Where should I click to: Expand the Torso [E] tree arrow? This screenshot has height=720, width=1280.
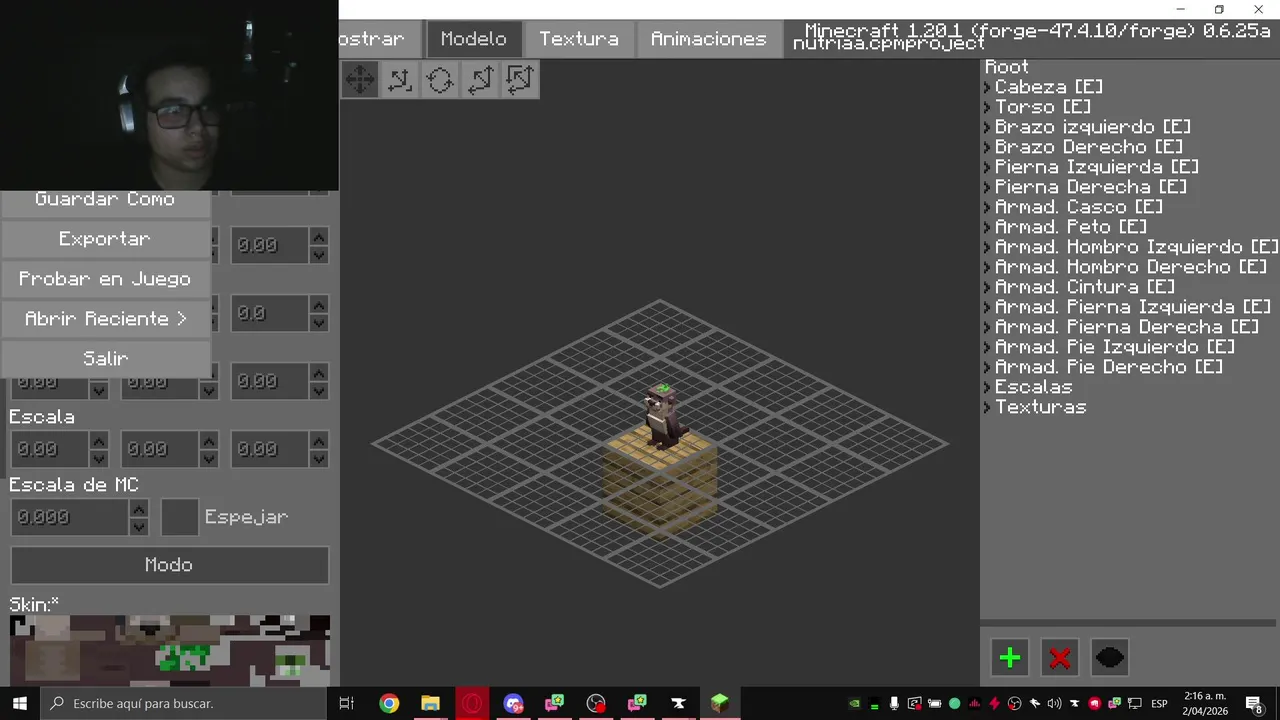point(987,107)
